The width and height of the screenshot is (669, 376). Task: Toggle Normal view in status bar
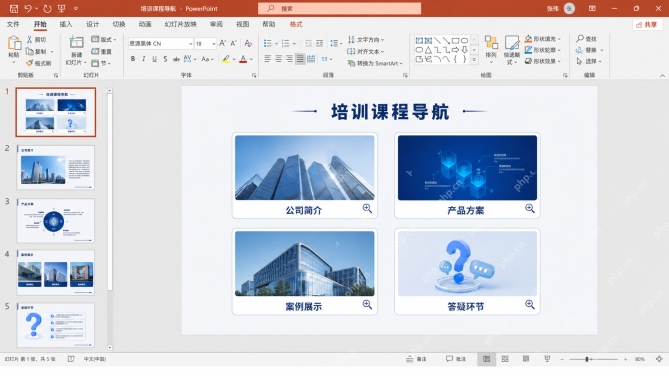tap(486, 359)
